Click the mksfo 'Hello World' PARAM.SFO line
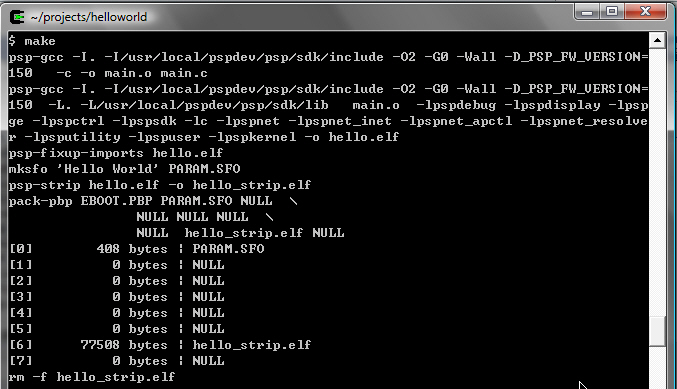 (x=124, y=169)
